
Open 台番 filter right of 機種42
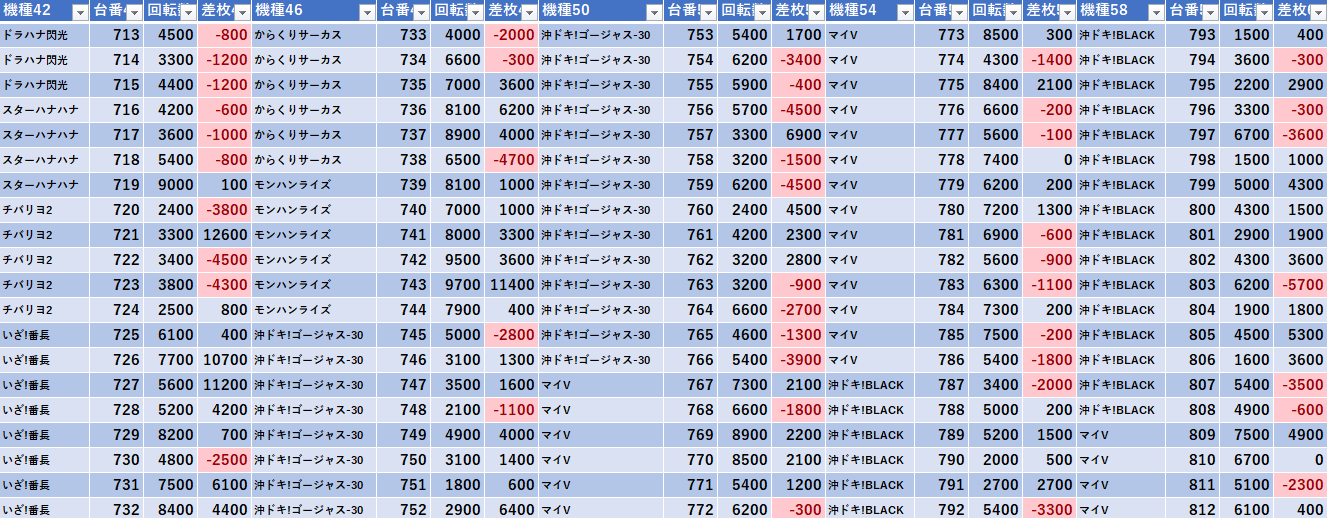133,12
